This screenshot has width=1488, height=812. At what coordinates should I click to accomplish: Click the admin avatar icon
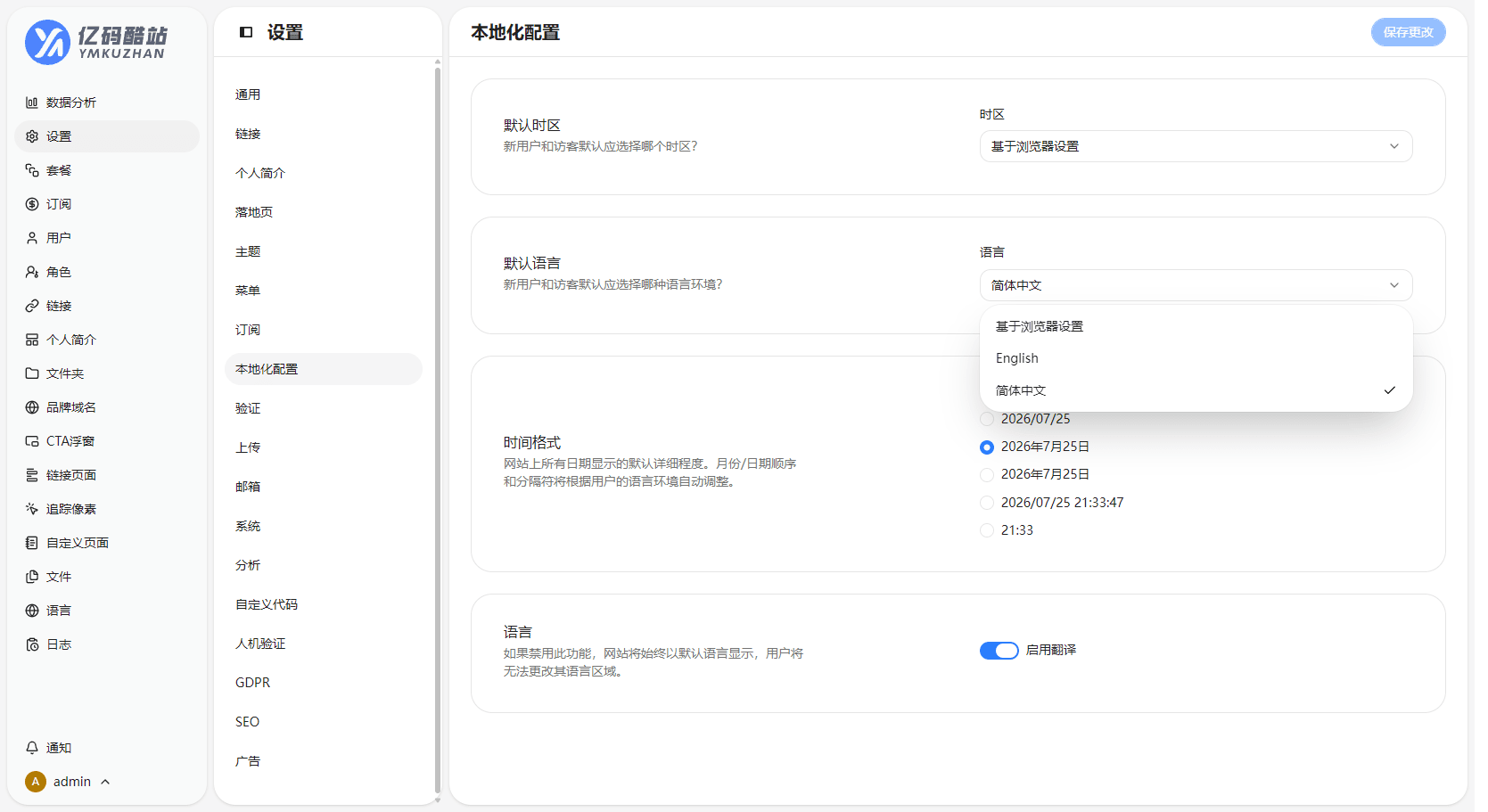36,782
